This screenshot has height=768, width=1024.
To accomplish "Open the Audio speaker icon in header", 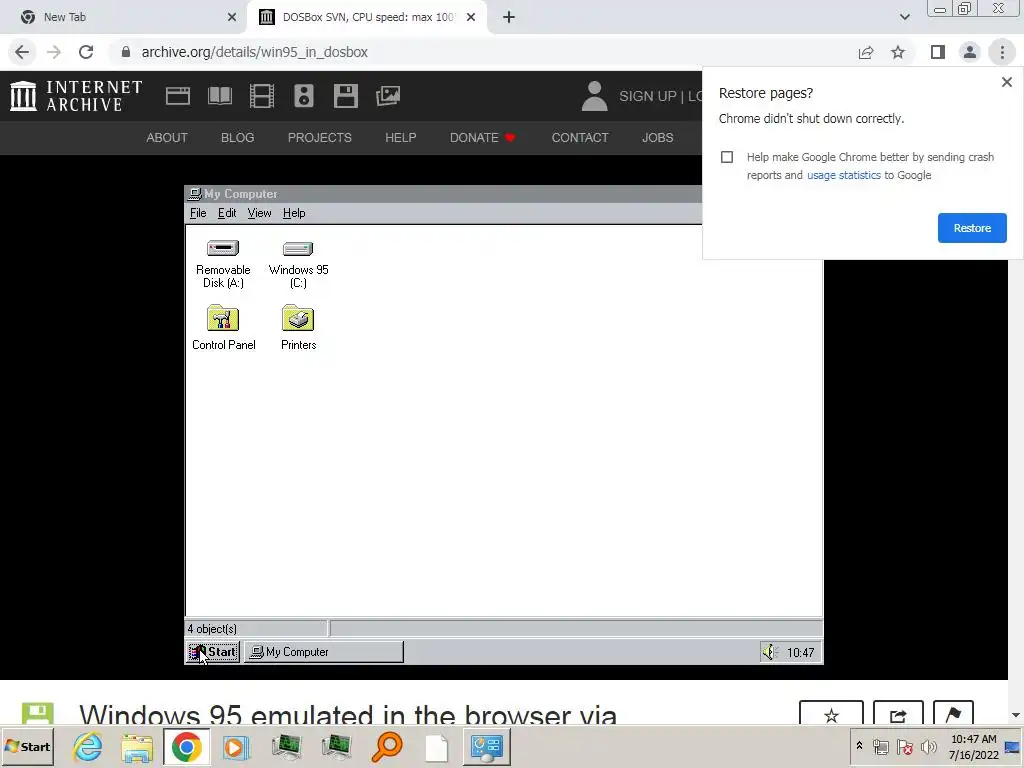I will click(x=304, y=96).
